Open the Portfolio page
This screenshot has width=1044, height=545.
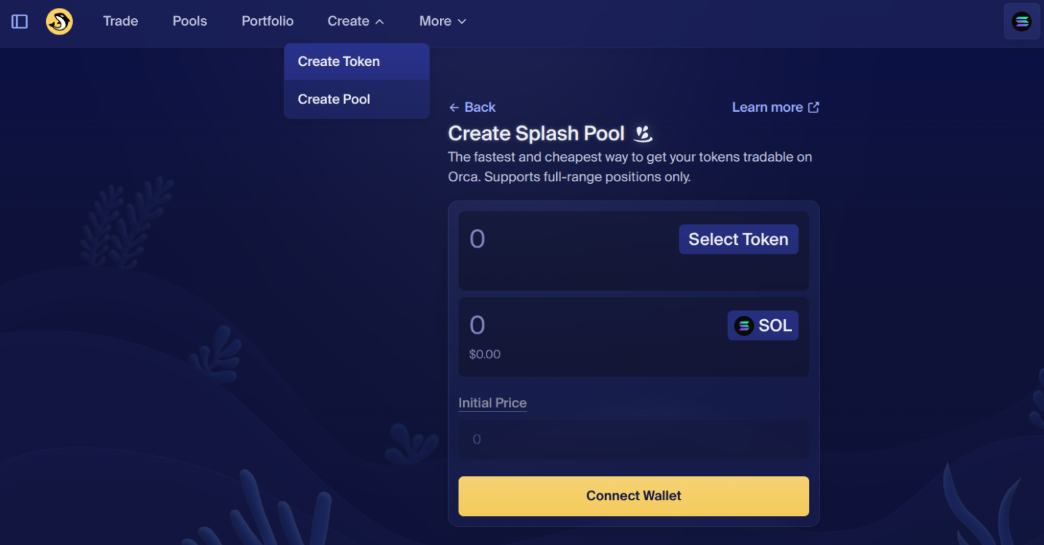(267, 21)
